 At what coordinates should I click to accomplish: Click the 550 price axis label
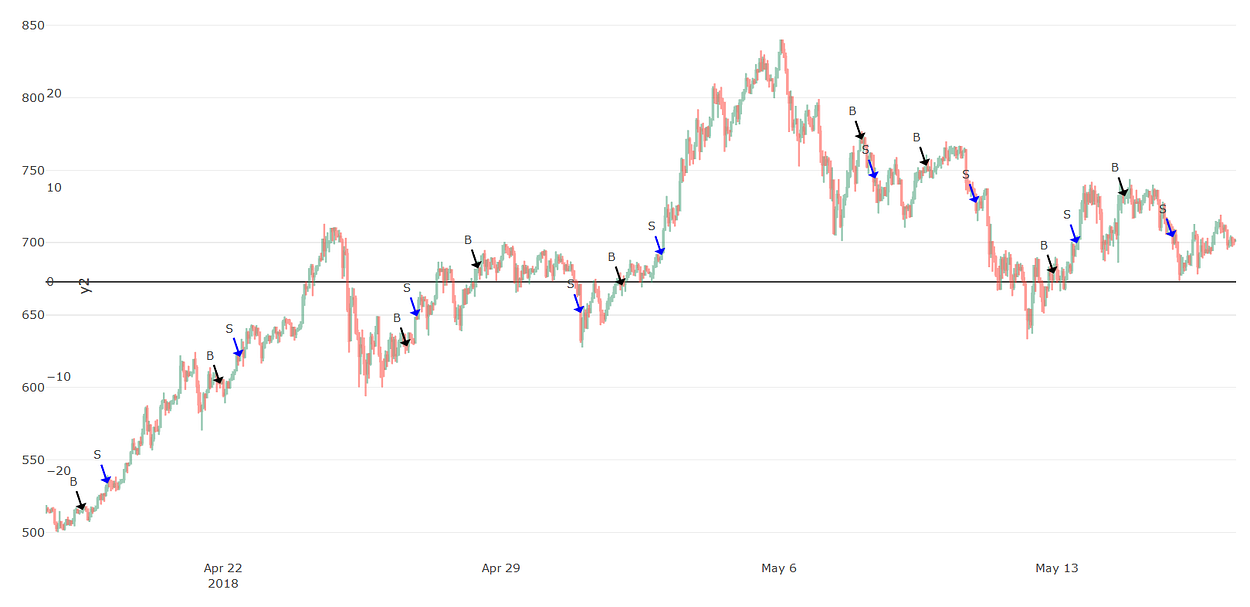(32, 460)
